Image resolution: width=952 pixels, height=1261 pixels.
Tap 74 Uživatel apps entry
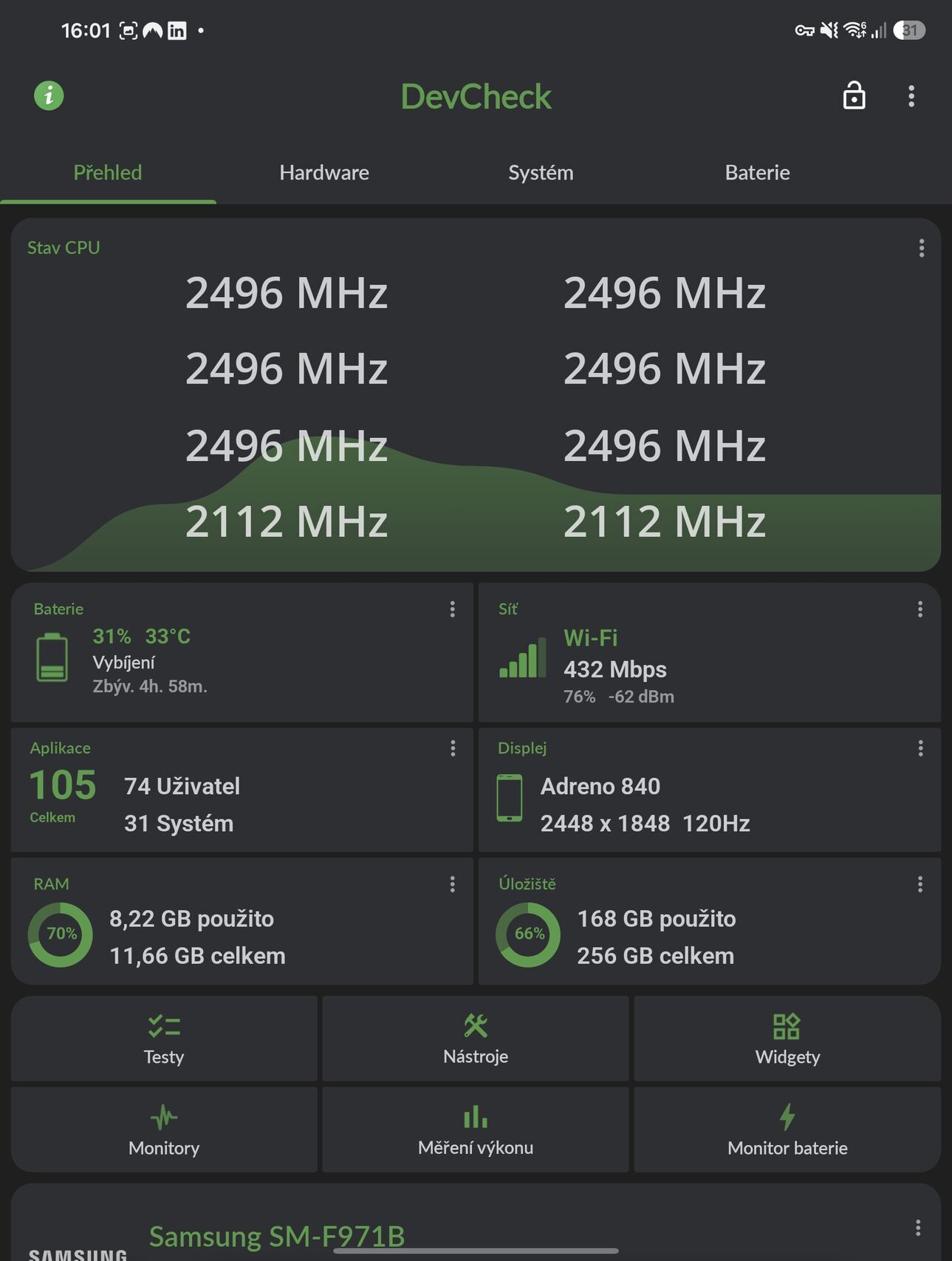tap(182, 786)
